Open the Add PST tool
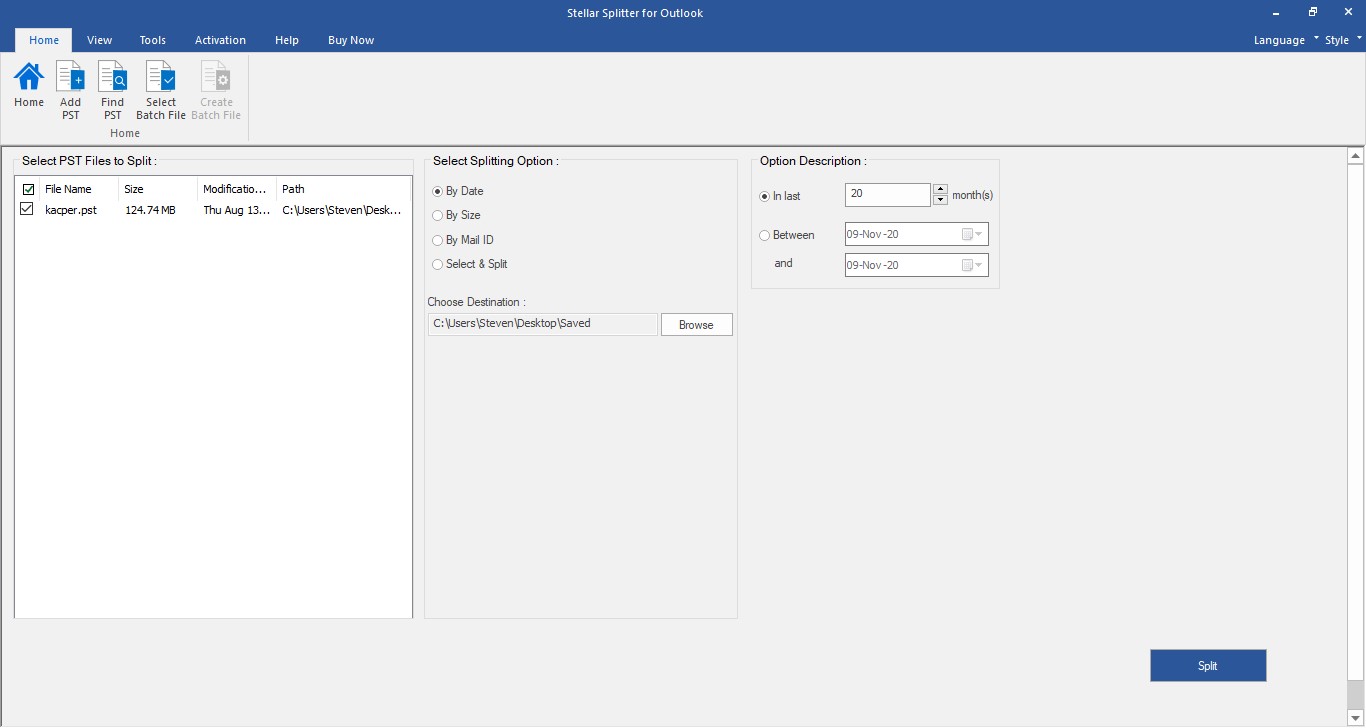 click(70, 85)
